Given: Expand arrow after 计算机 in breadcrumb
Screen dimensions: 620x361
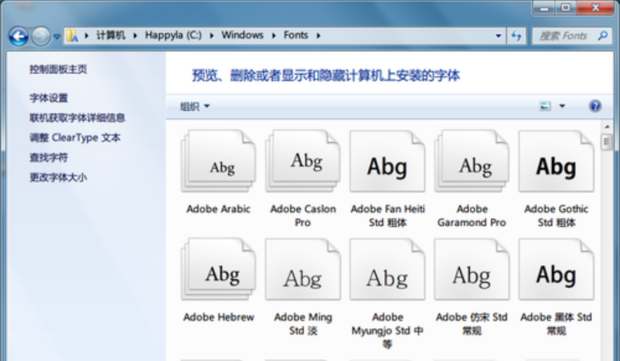Looking at the screenshot, I should (x=135, y=36).
